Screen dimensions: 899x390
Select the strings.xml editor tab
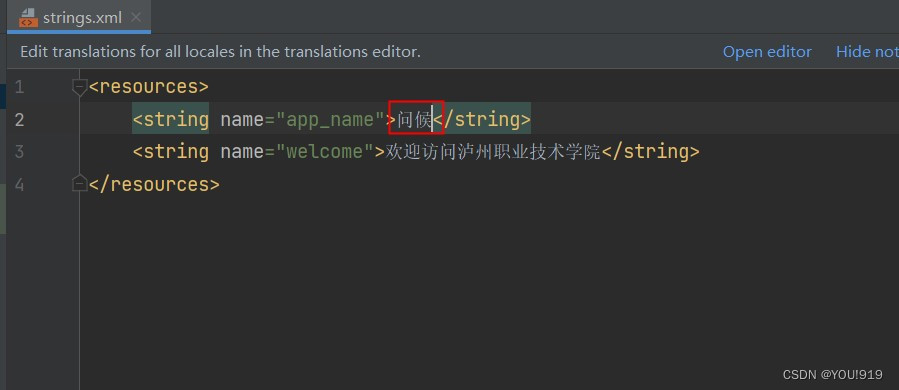tap(79, 17)
